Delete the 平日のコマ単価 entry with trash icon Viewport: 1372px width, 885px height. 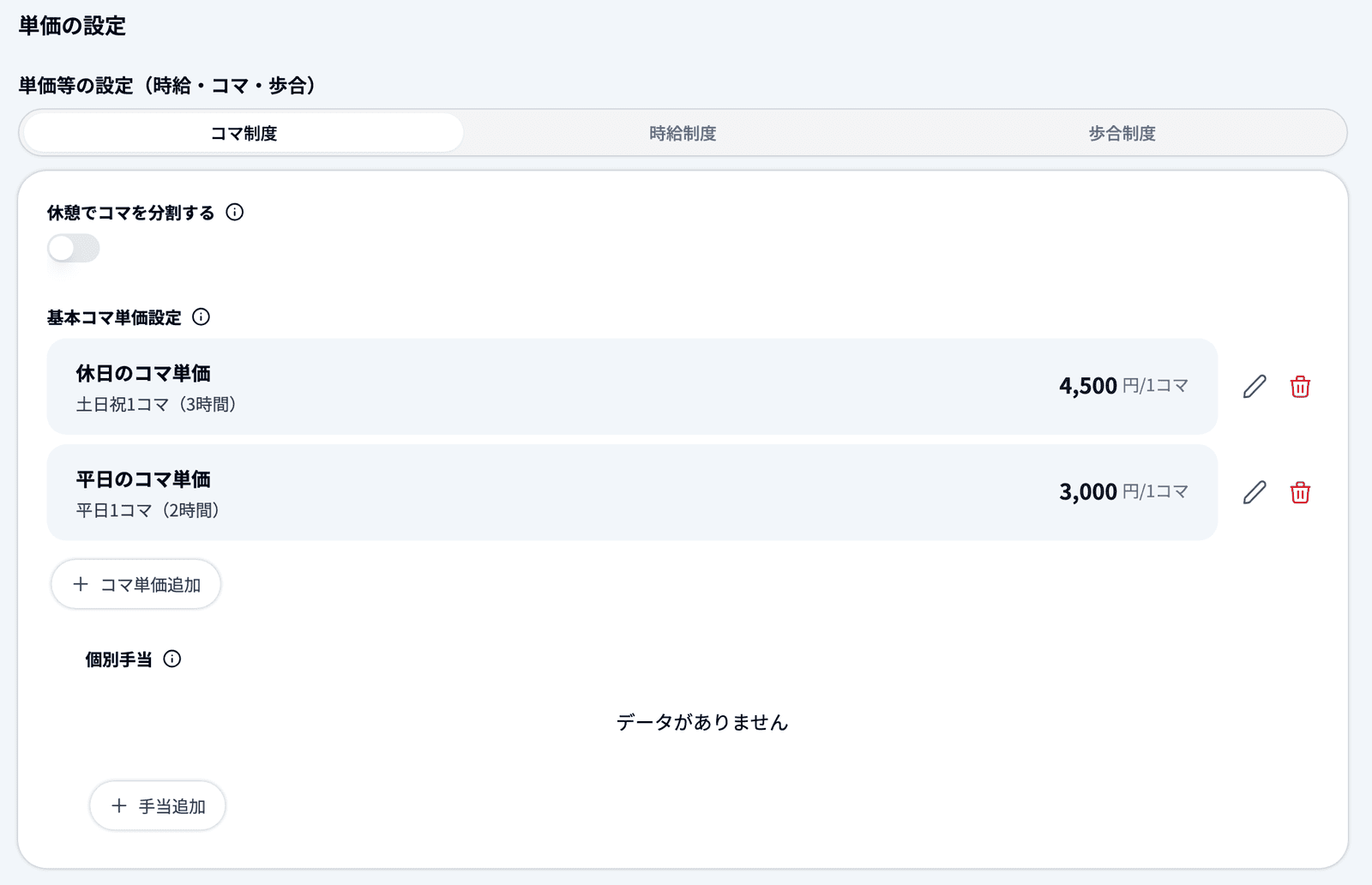pos(1300,492)
